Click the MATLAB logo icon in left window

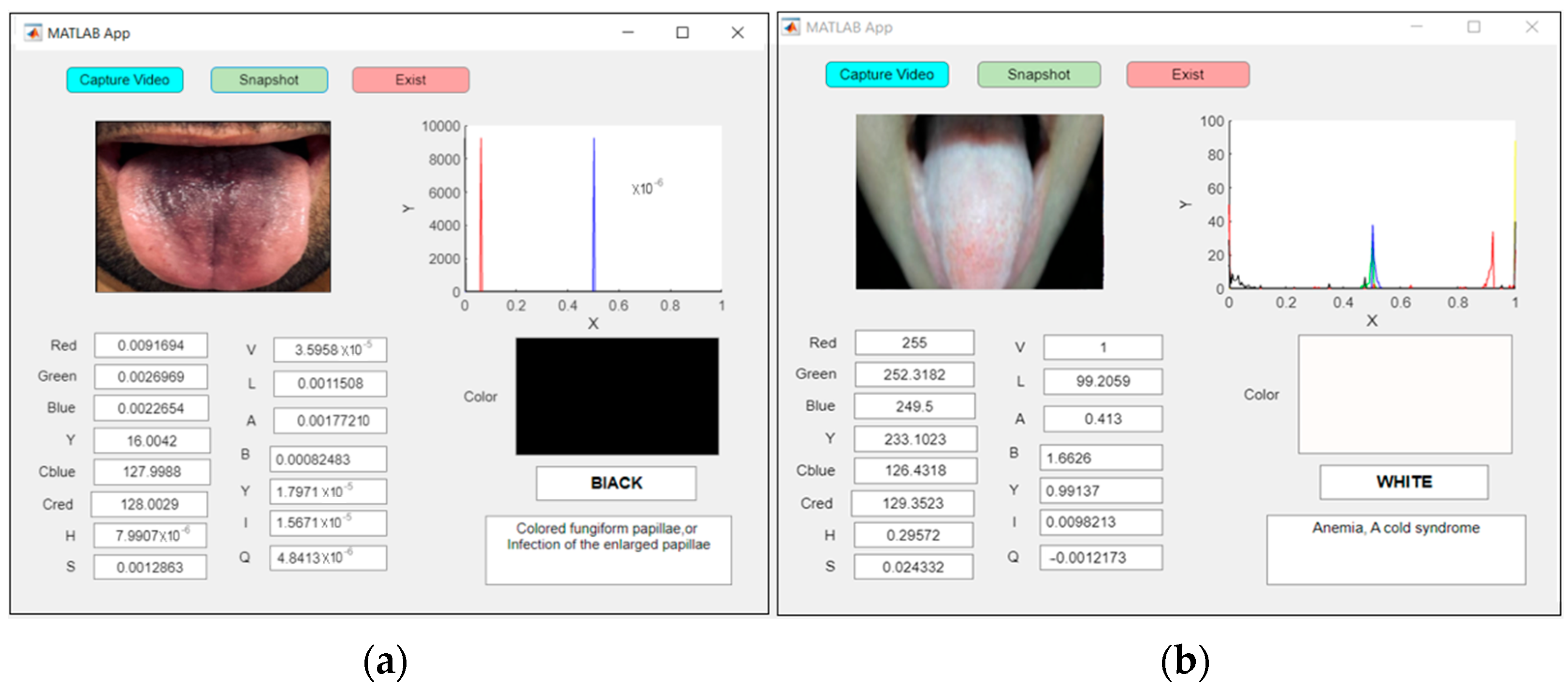pos(33,32)
